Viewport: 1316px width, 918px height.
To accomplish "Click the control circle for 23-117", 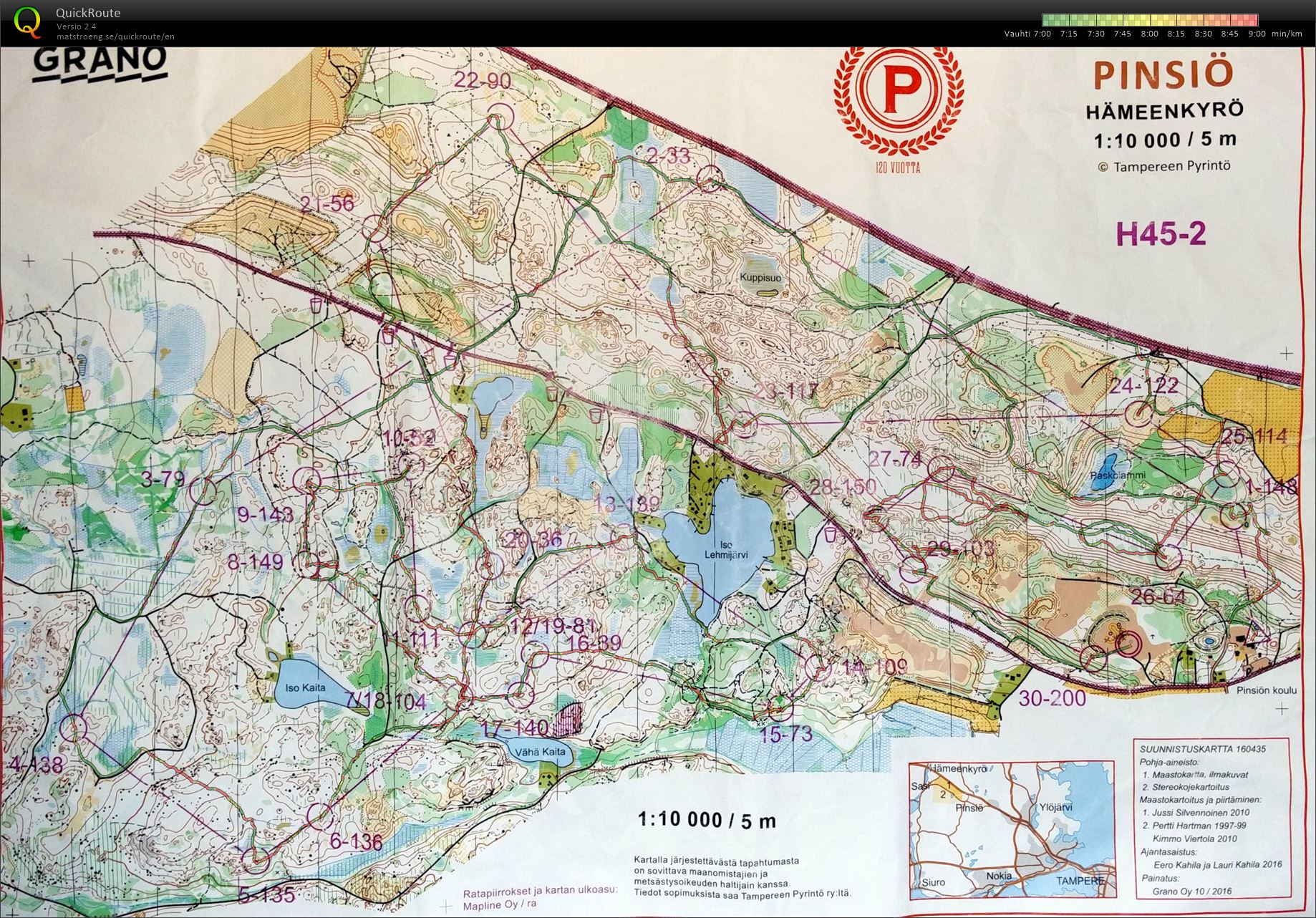I will pyautogui.click(x=745, y=424).
